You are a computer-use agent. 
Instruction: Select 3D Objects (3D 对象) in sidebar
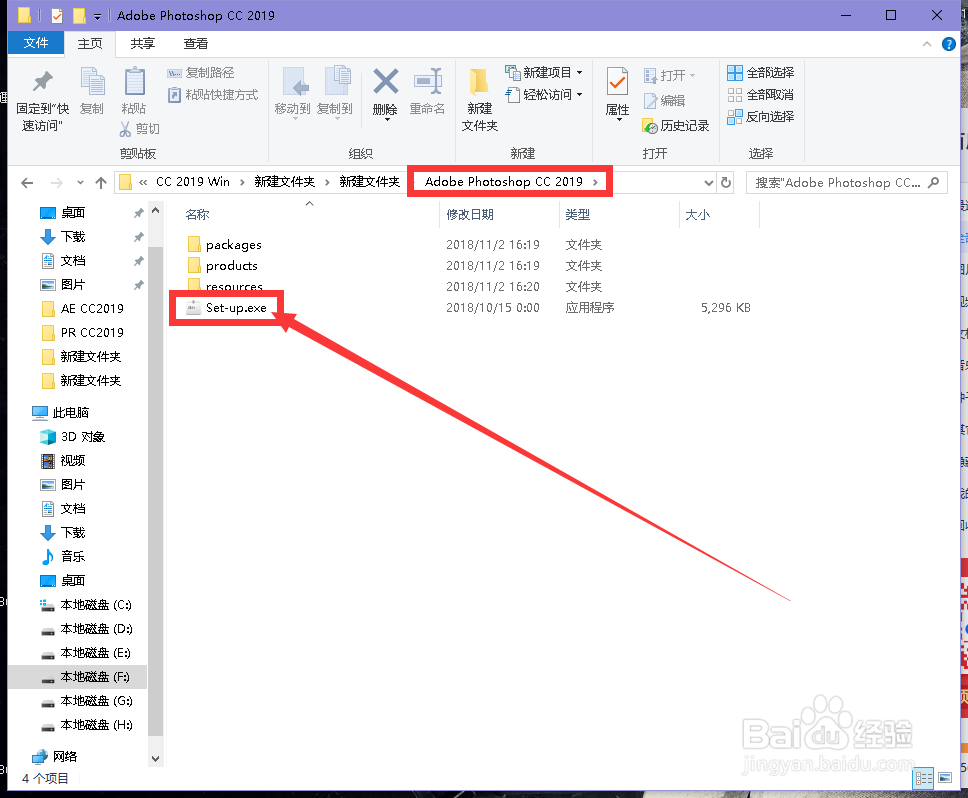(x=73, y=437)
